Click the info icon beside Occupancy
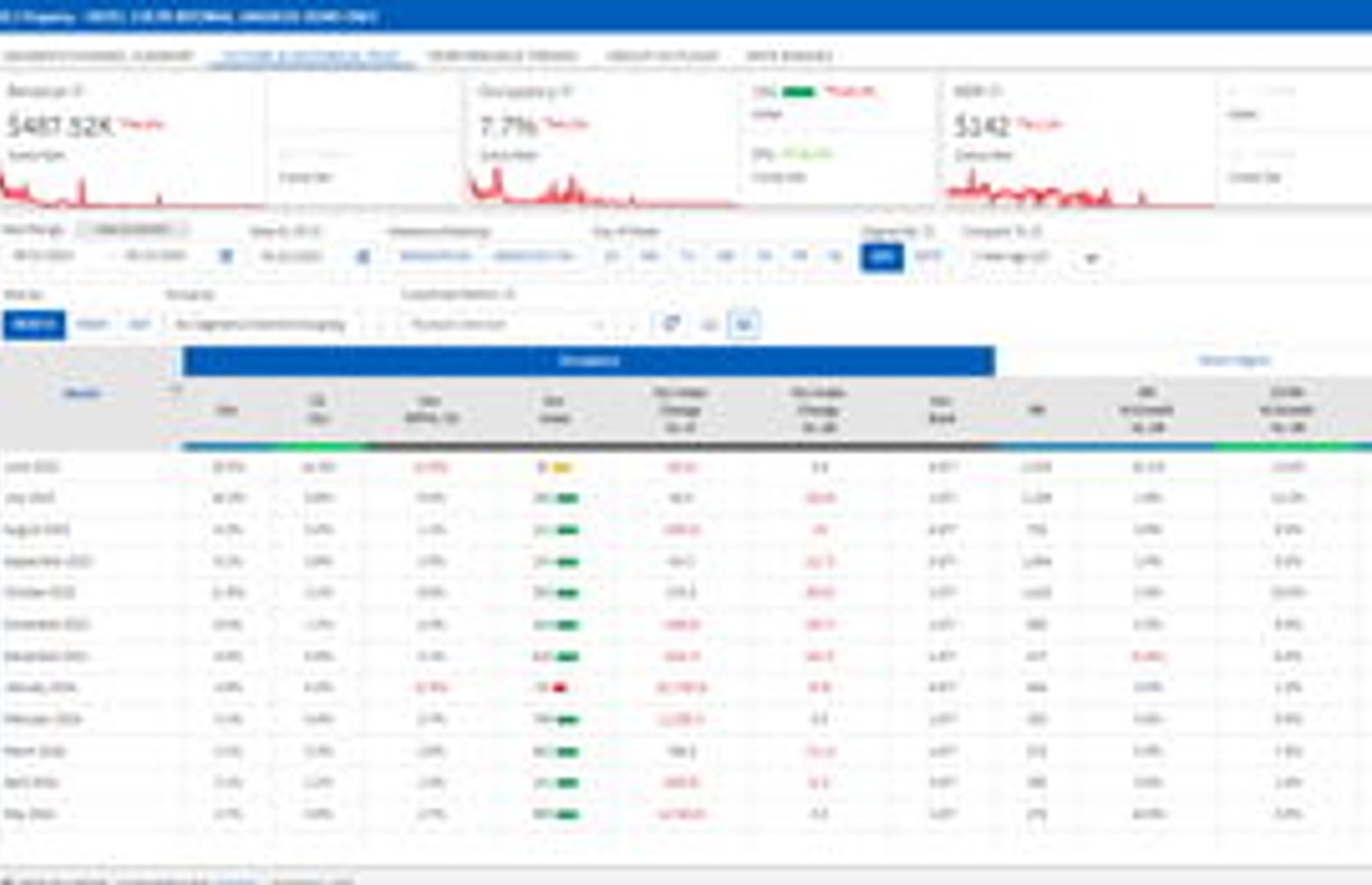This screenshot has height=885, width=1372. coord(565,91)
